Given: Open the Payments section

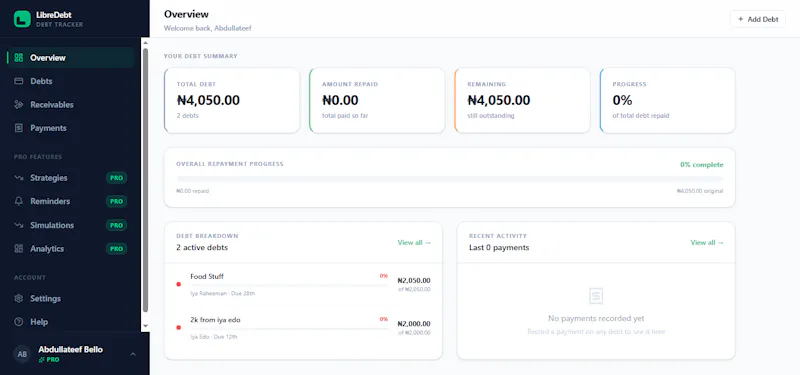Looking at the screenshot, I should [x=70, y=128].
